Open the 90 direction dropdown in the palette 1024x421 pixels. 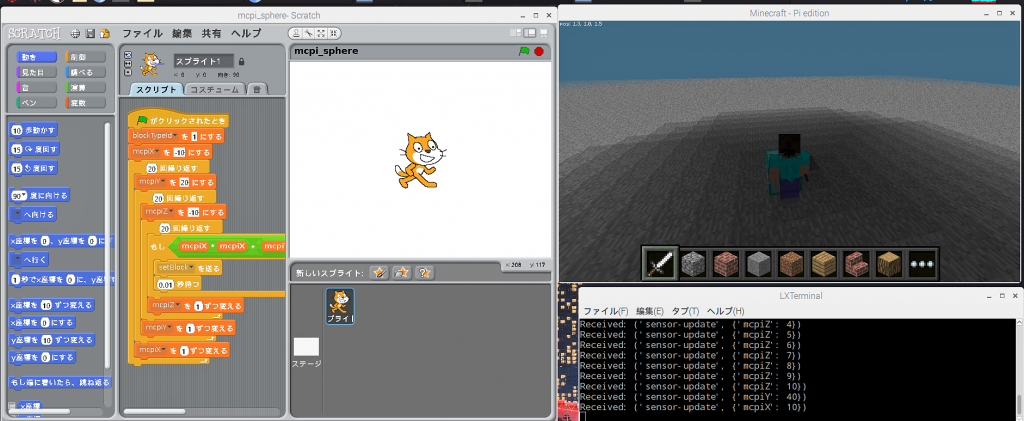24,196
